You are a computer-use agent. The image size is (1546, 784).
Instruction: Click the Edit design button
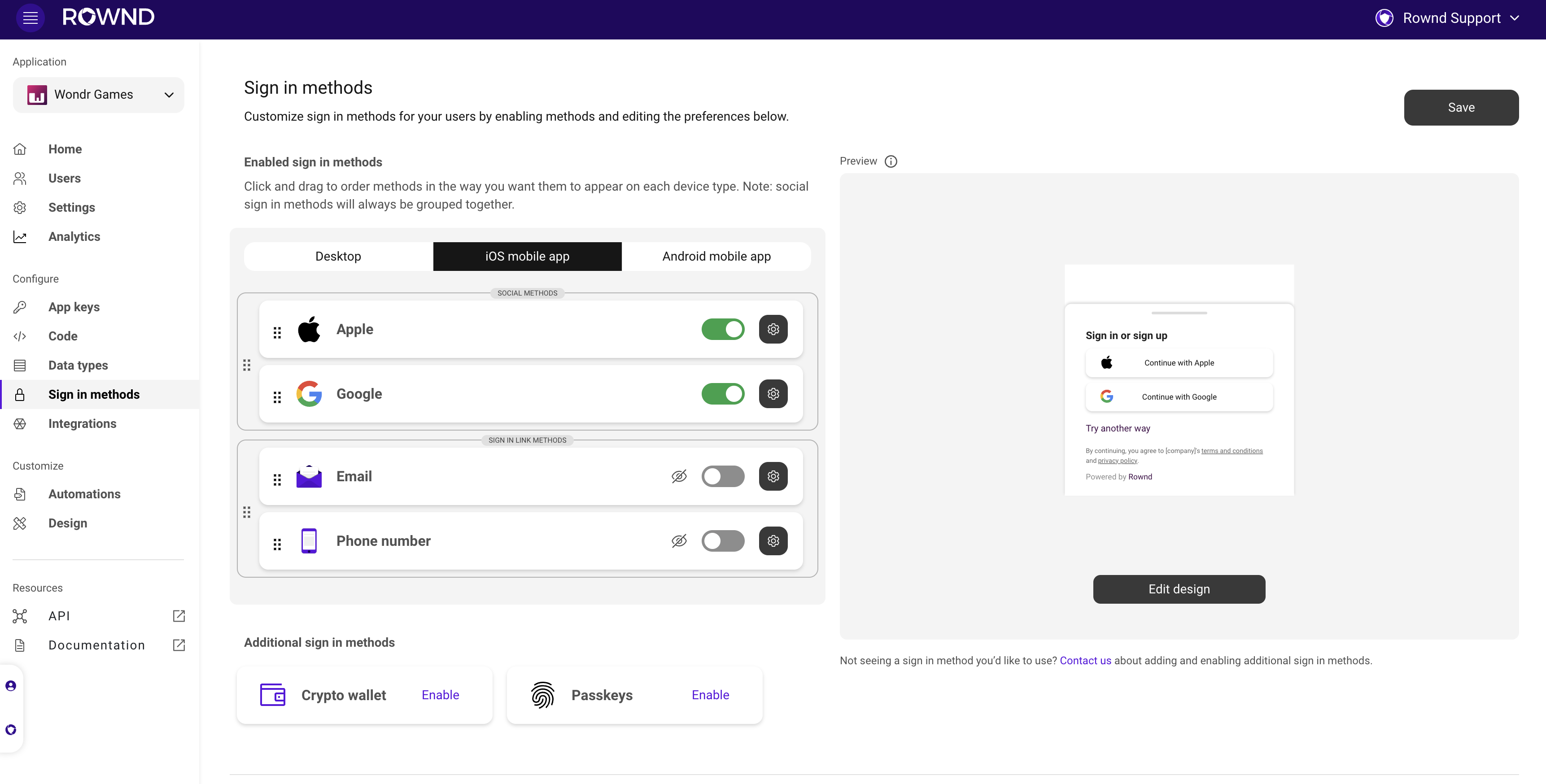[x=1178, y=589]
